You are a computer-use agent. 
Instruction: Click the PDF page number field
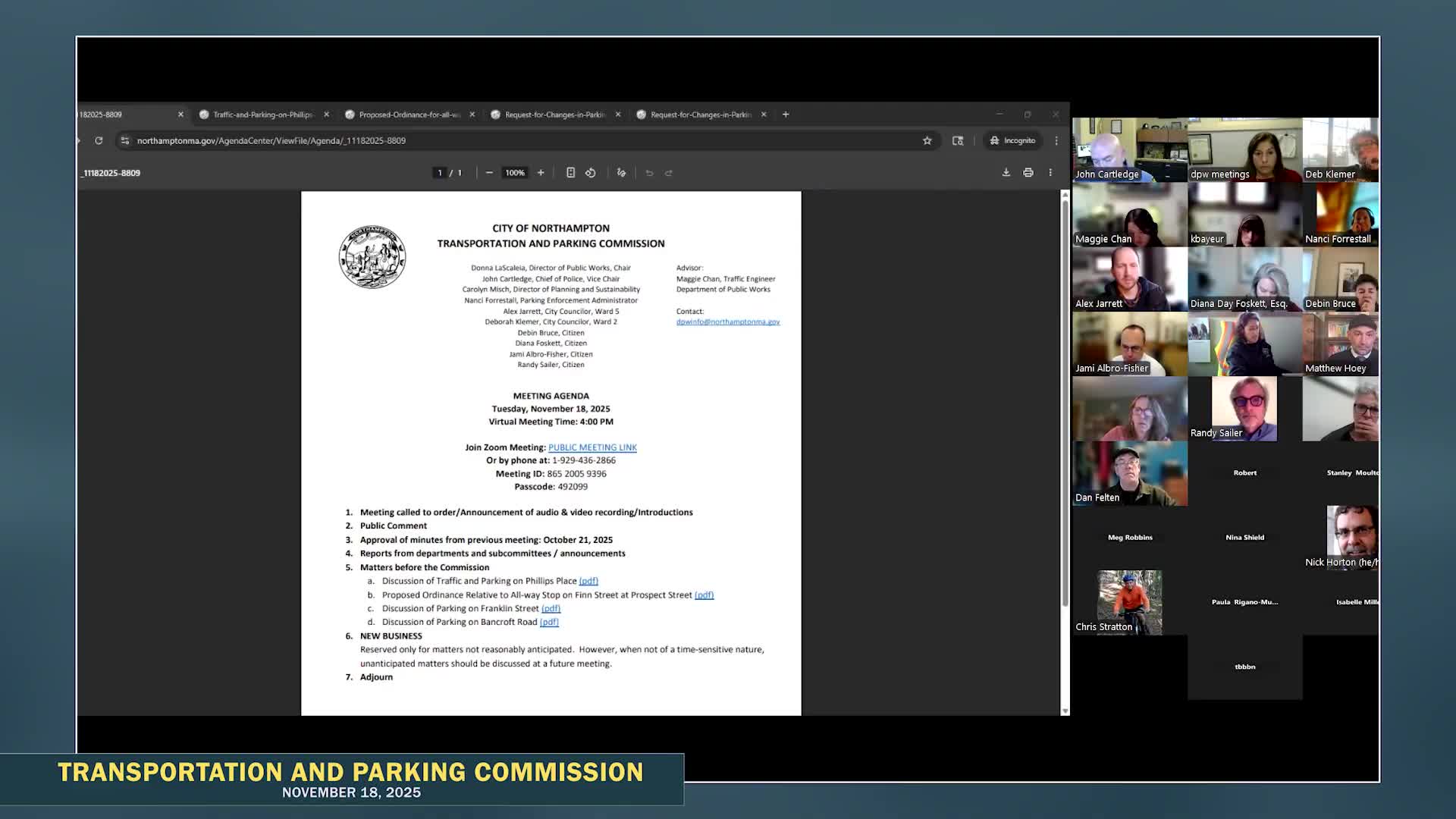point(439,173)
